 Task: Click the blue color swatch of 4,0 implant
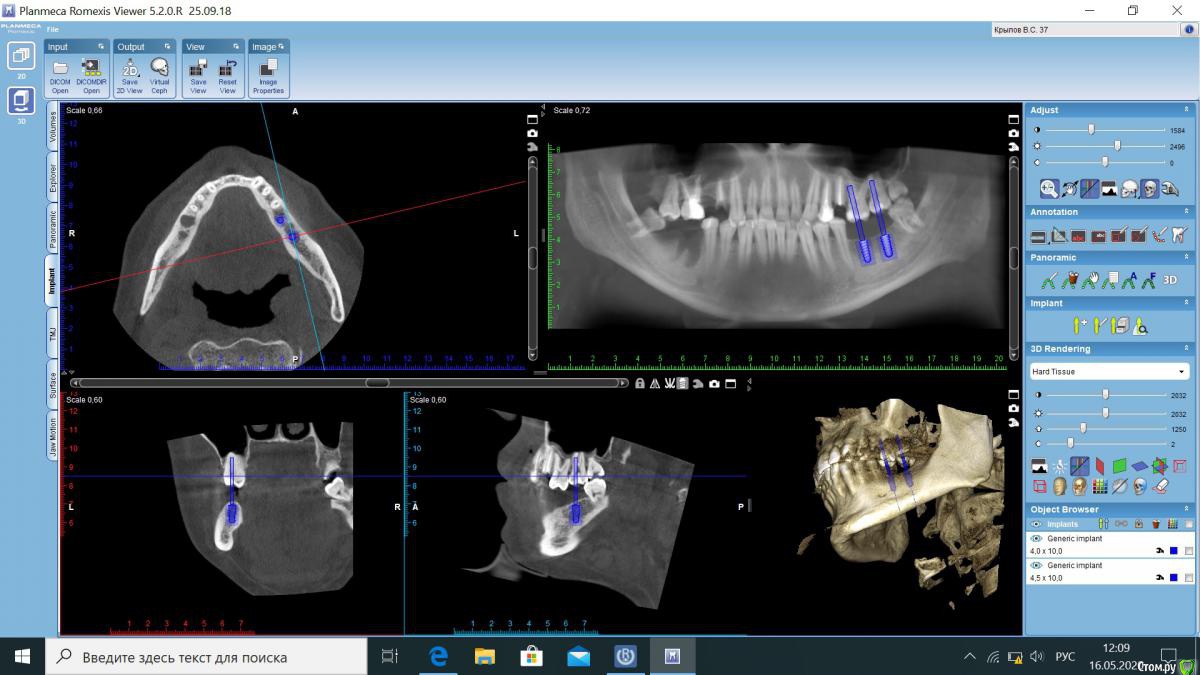pos(1173,551)
